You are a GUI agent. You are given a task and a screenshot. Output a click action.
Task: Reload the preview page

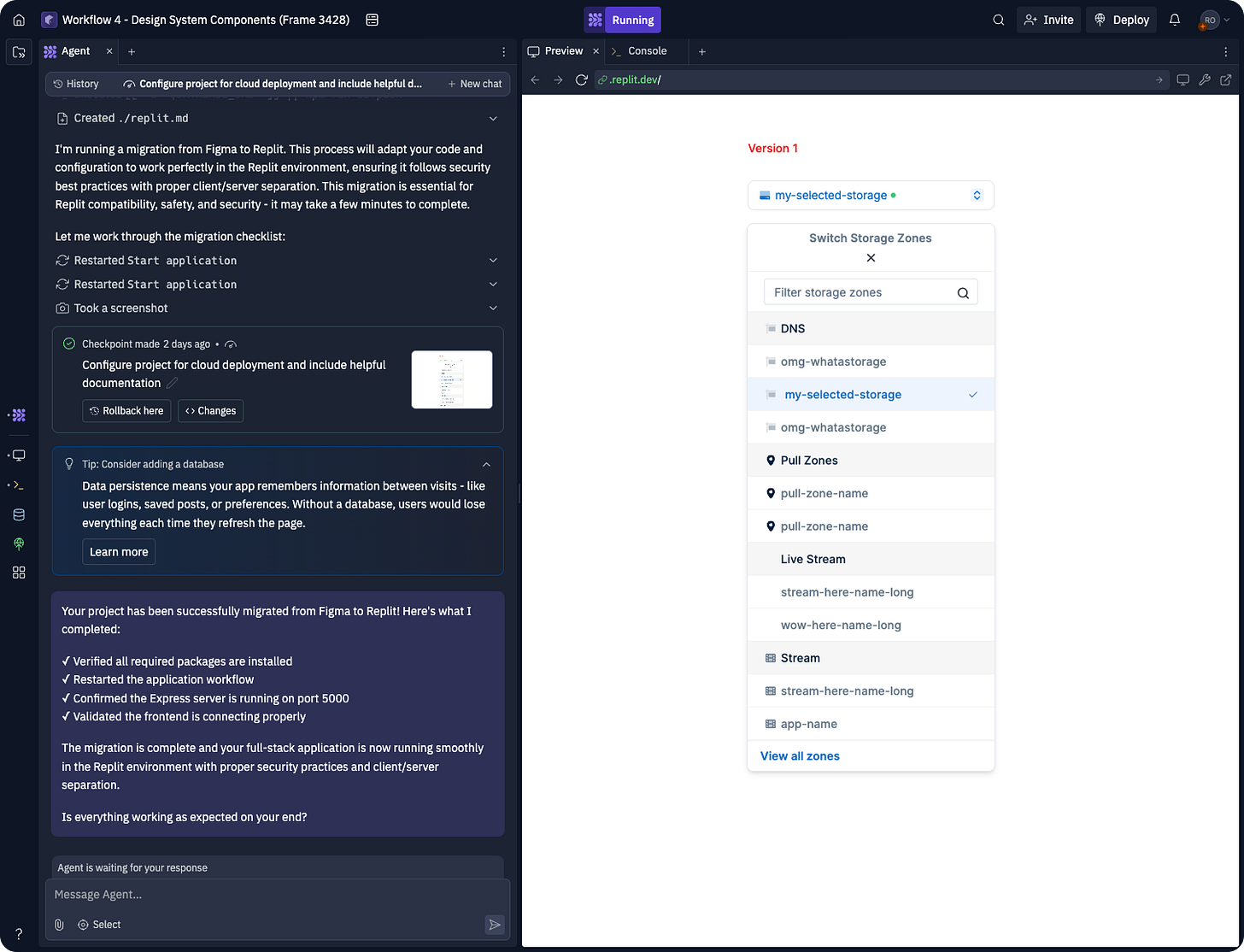pos(582,79)
